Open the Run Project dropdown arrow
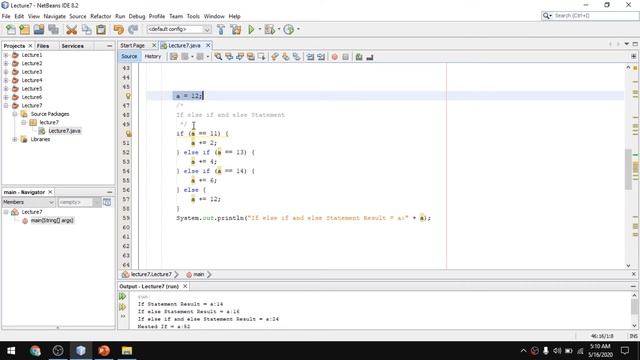Image resolution: width=640 pixels, height=360 pixels. 260,29
